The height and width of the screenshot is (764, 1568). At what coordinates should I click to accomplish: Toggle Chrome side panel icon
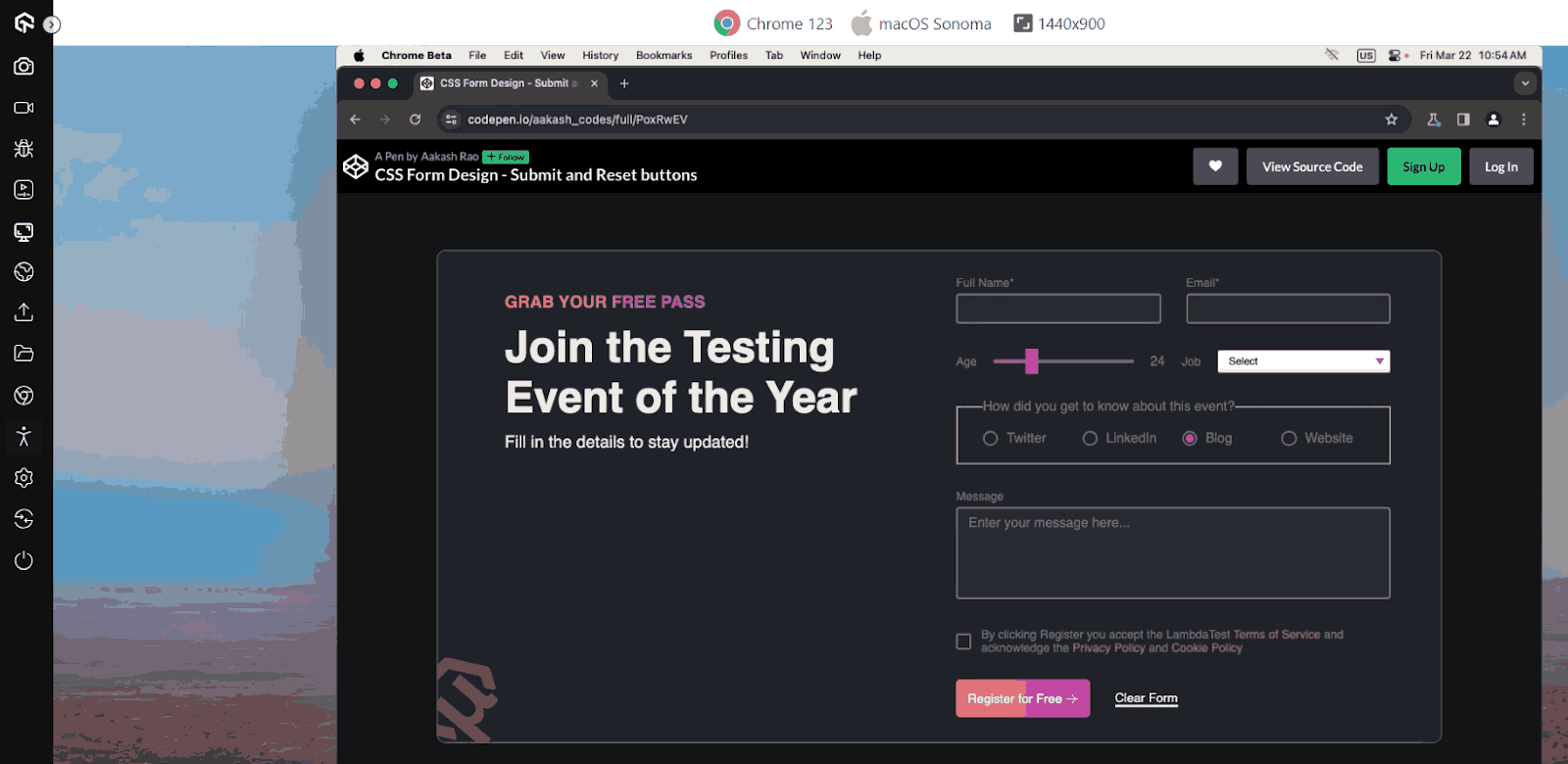1463,119
